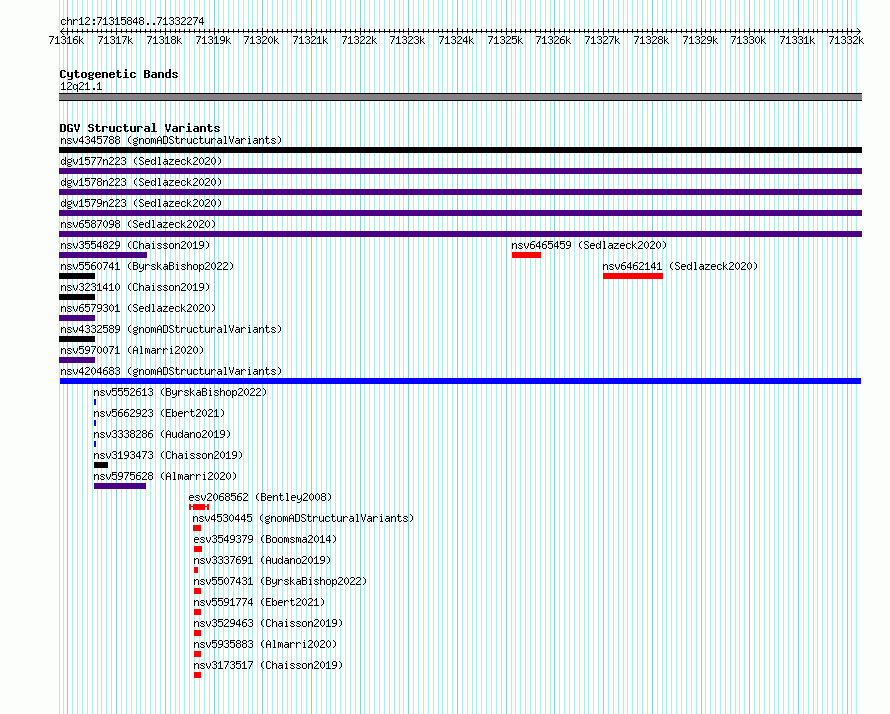Click the blue nsv4204683 variant bar
This screenshot has width=890, height=714.
460,381
